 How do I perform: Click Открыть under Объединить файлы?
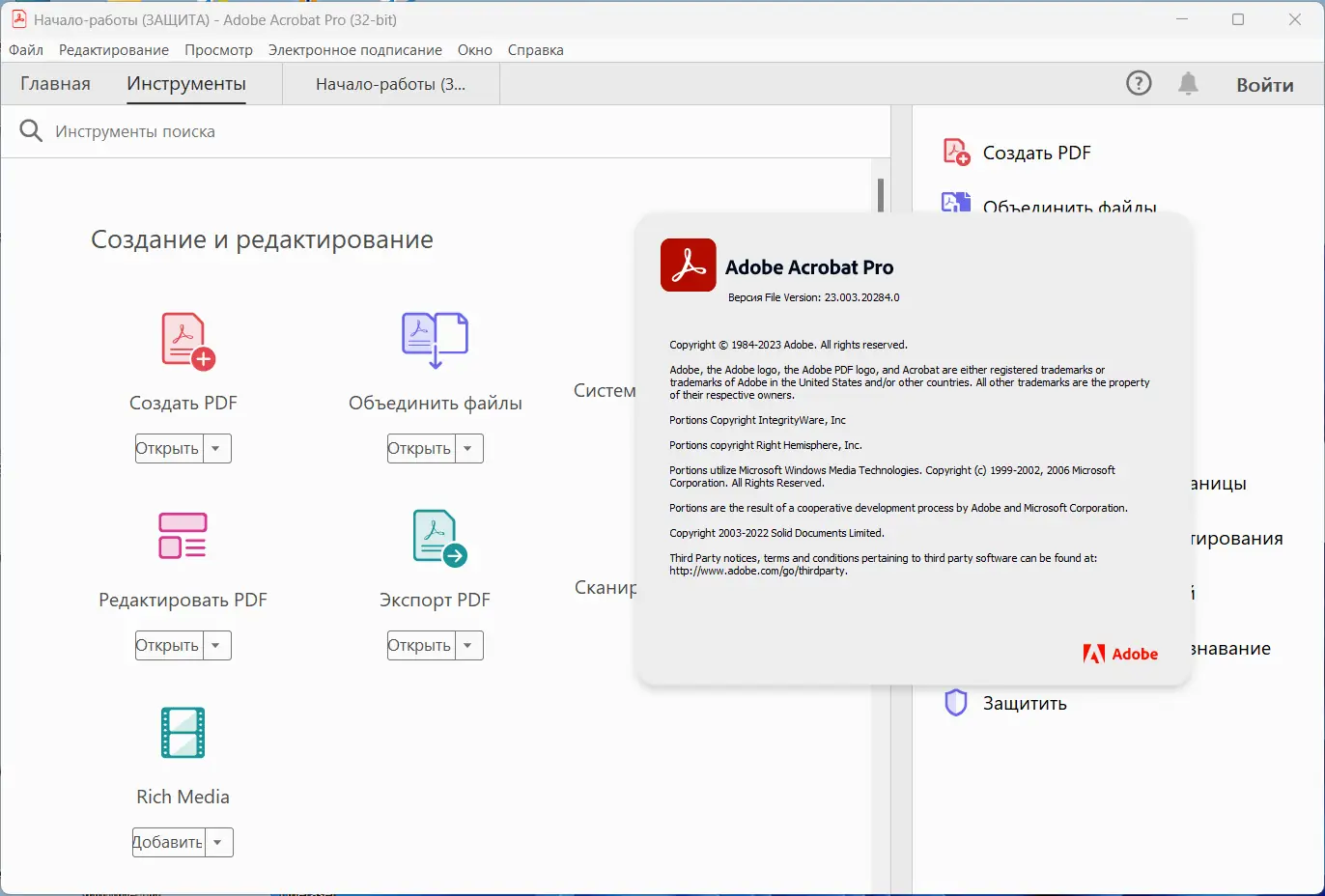pos(421,448)
